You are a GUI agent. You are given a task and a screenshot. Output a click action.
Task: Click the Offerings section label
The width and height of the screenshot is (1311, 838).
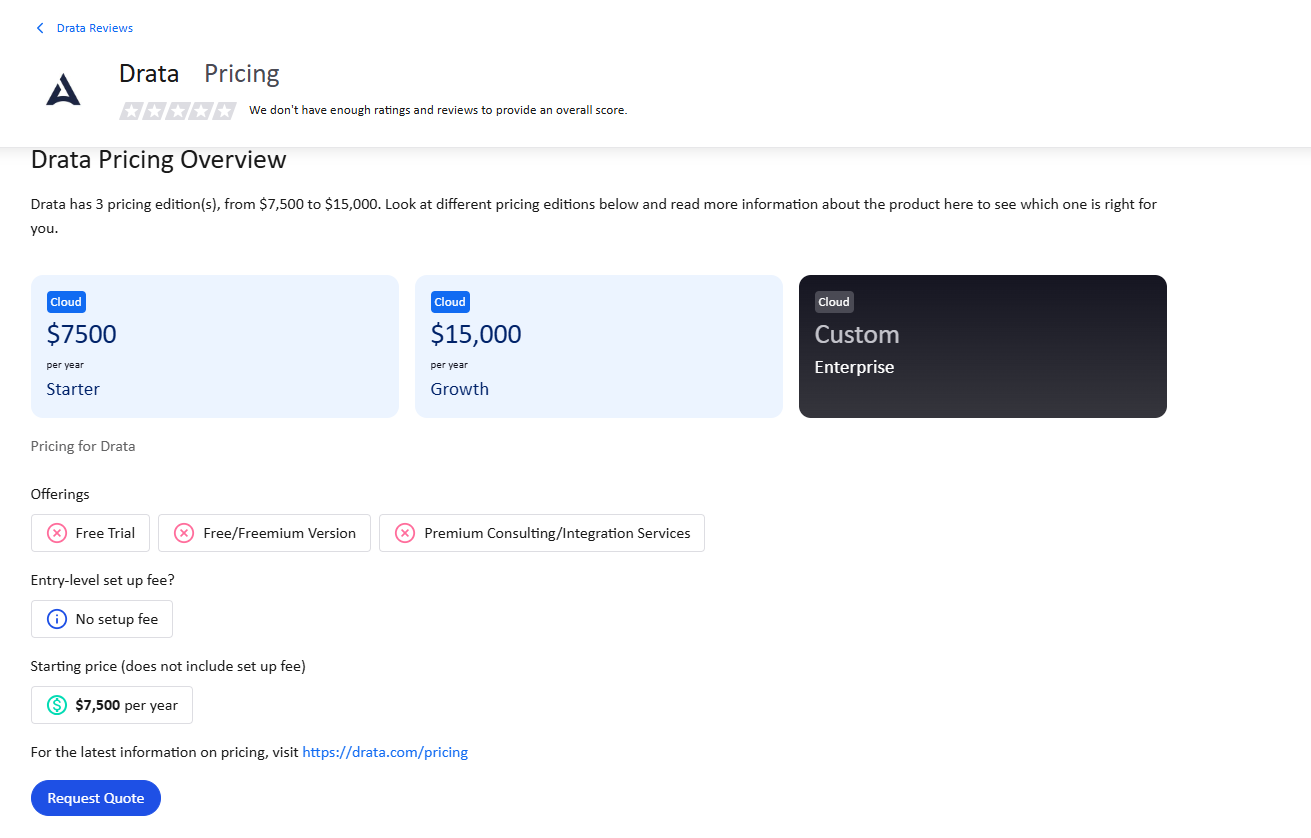pyautogui.click(x=60, y=494)
